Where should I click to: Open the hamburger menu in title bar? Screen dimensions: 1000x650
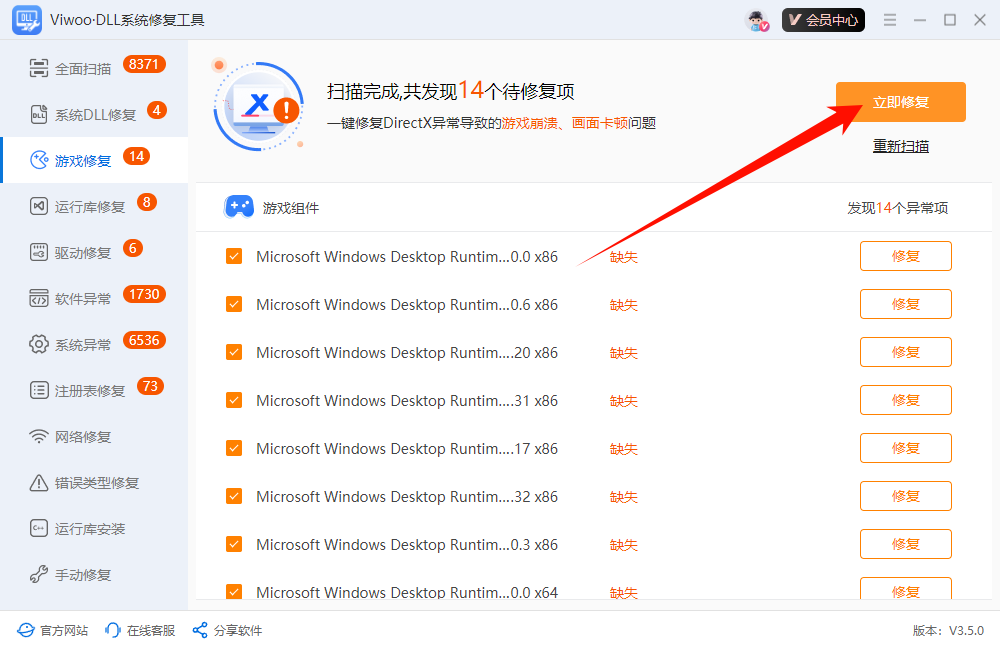(x=890, y=20)
